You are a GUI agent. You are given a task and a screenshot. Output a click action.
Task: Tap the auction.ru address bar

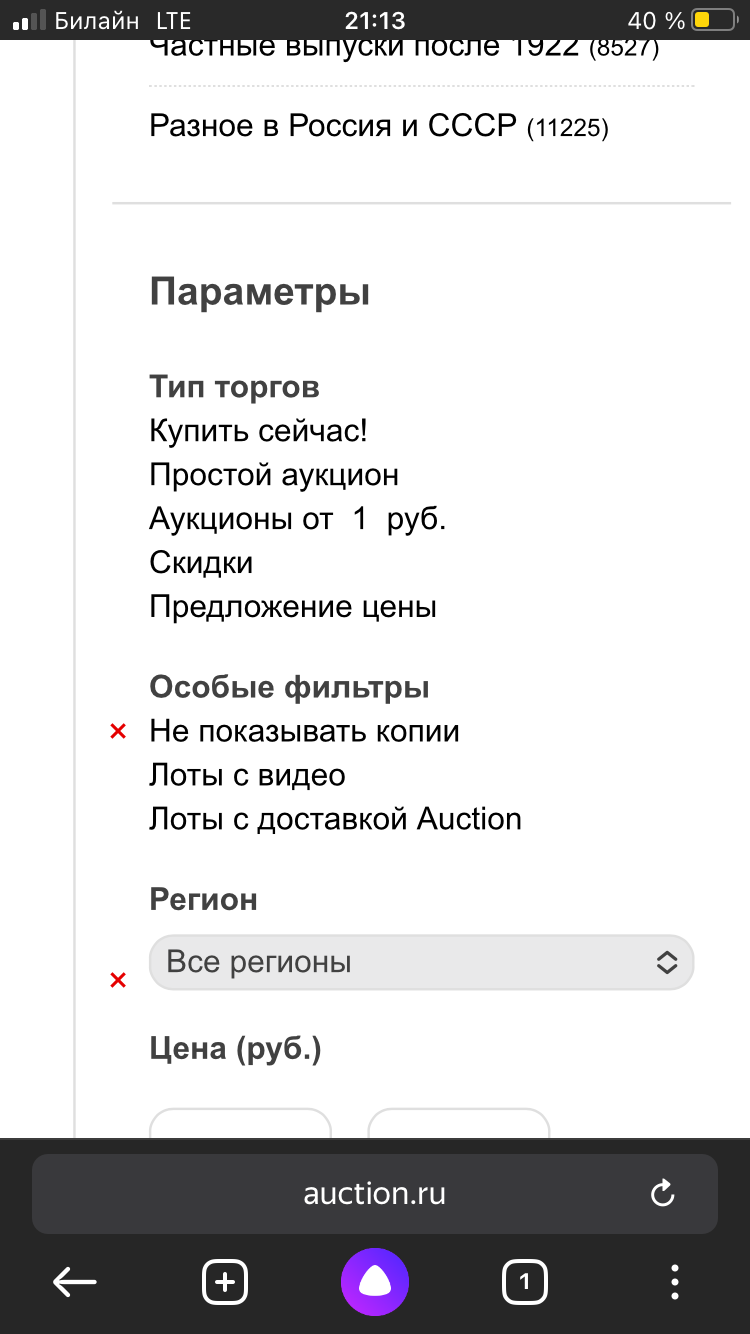(375, 1193)
